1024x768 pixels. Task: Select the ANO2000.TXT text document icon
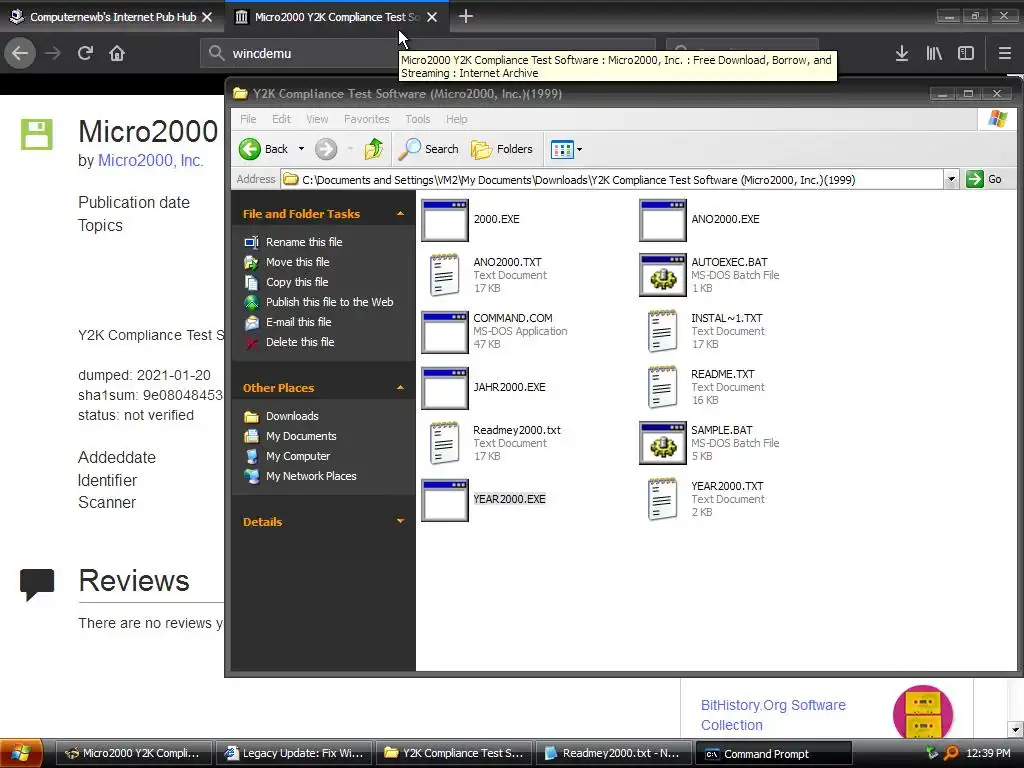445,276
